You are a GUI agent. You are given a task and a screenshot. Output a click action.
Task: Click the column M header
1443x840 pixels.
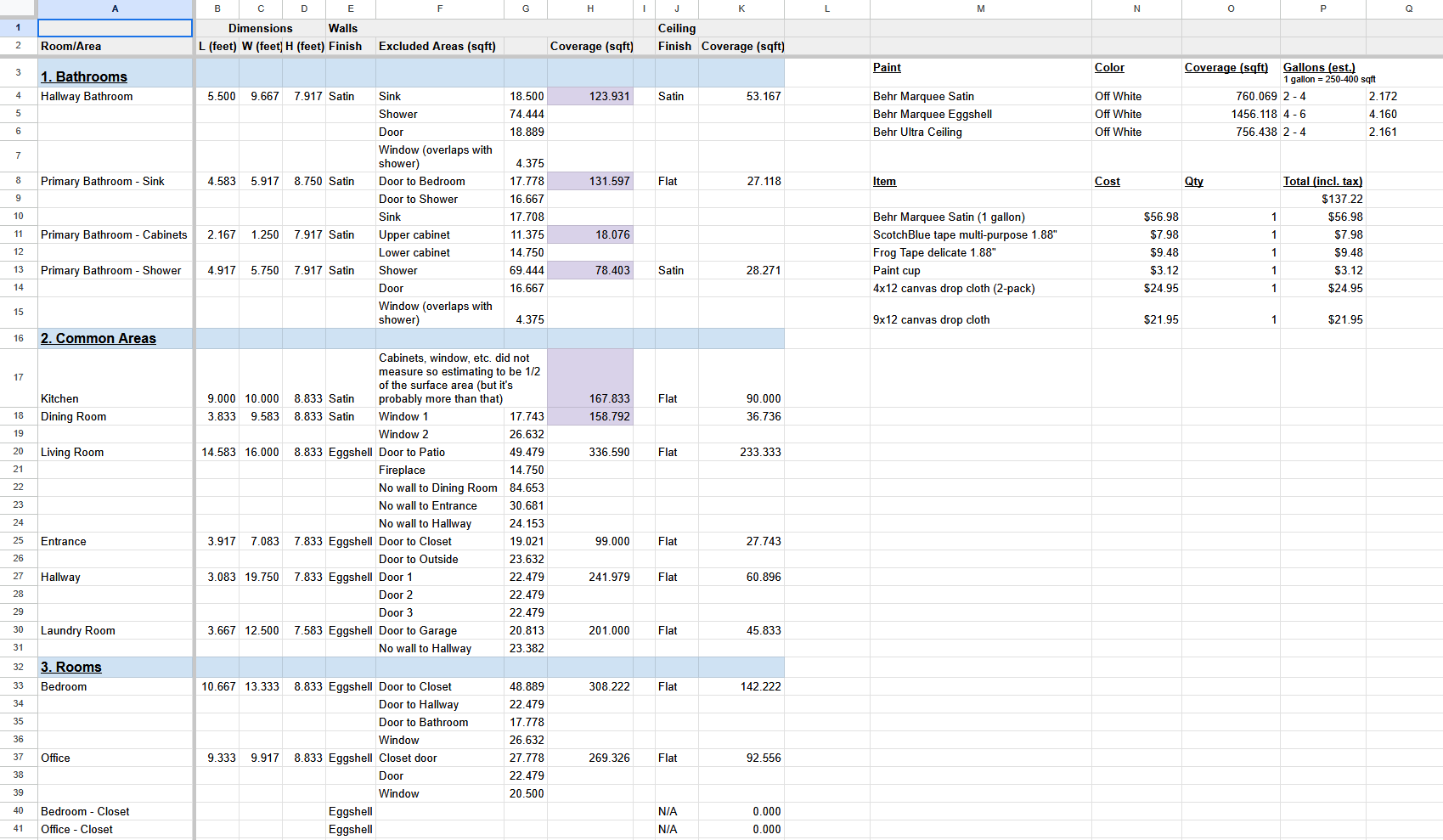pos(980,8)
